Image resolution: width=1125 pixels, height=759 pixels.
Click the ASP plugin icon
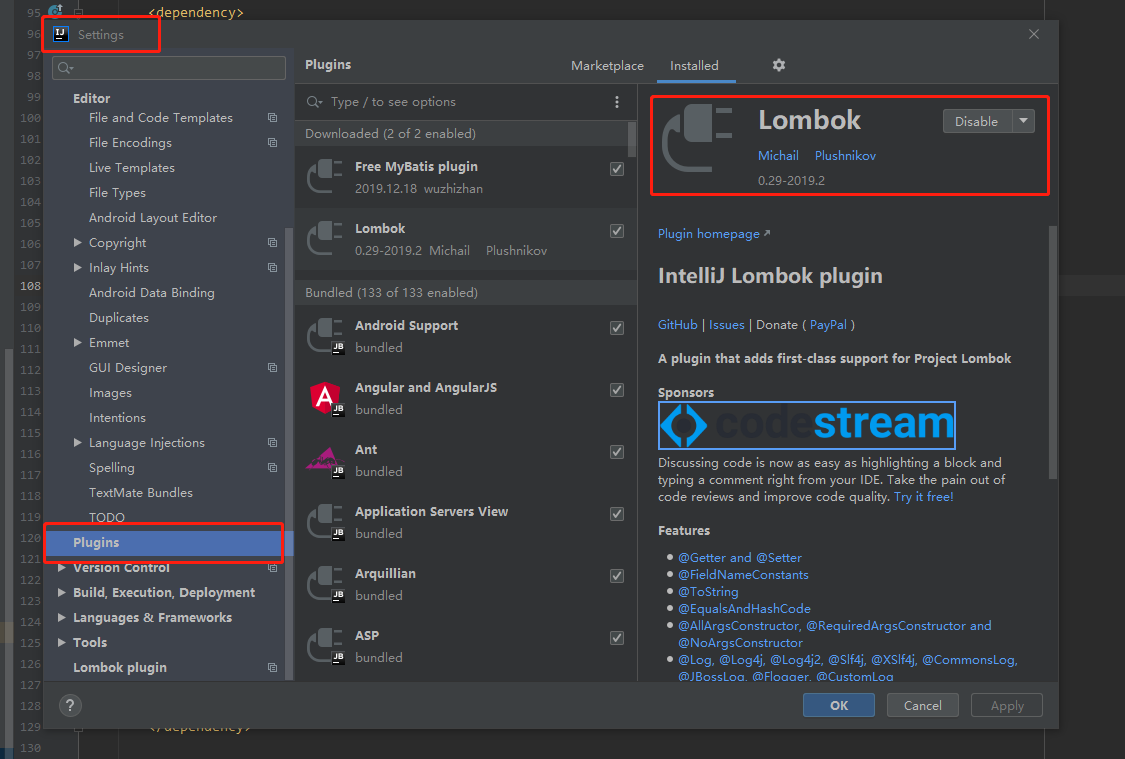coord(325,646)
